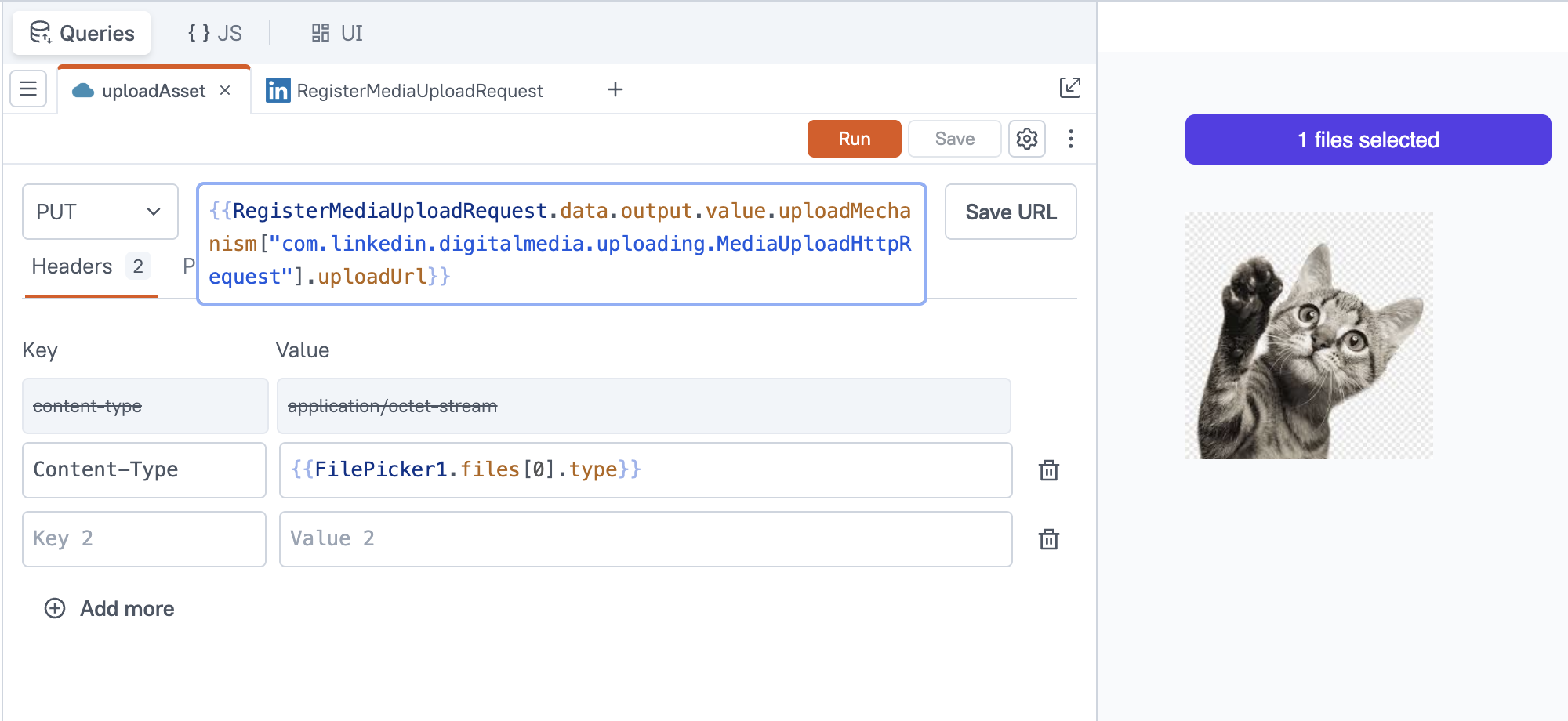
Task: Remove the Key 2 row using its trash icon
Action: 1049,539
